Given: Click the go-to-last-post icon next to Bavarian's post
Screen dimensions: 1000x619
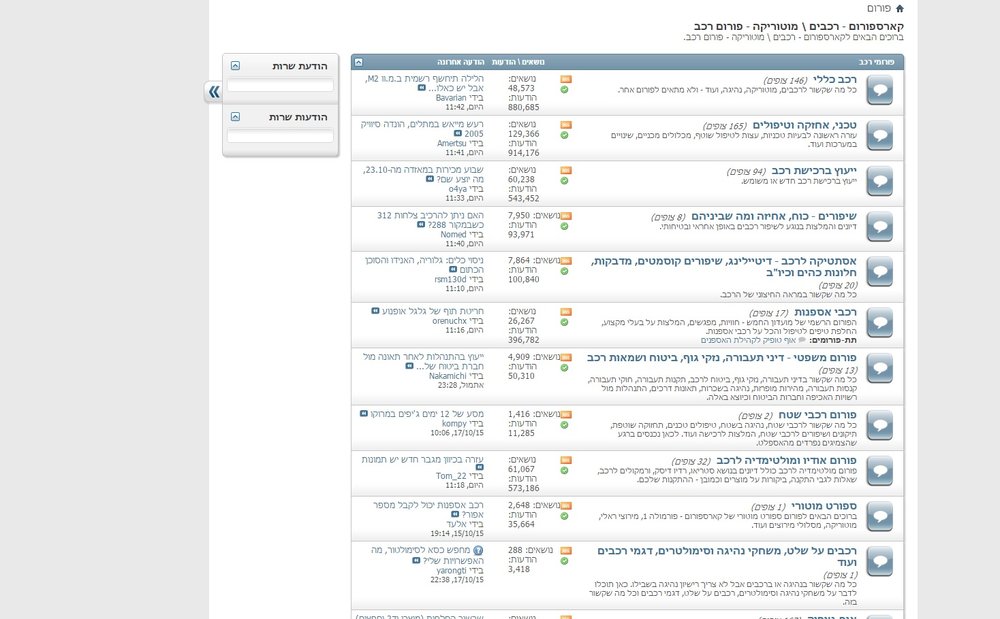Looking at the screenshot, I should pyautogui.click(x=422, y=88).
